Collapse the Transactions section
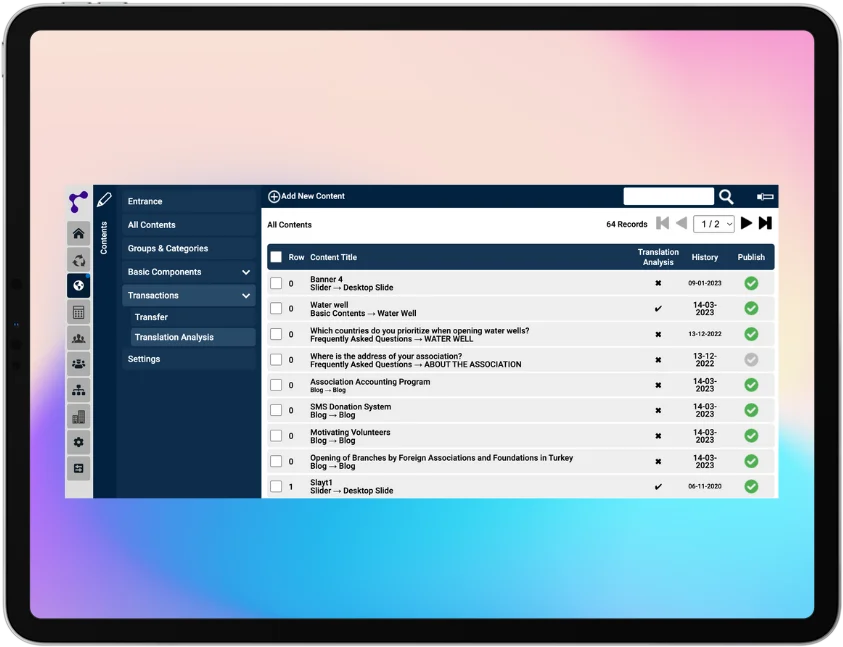The width and height of the screenshot is (843, 647). point(246,295)
